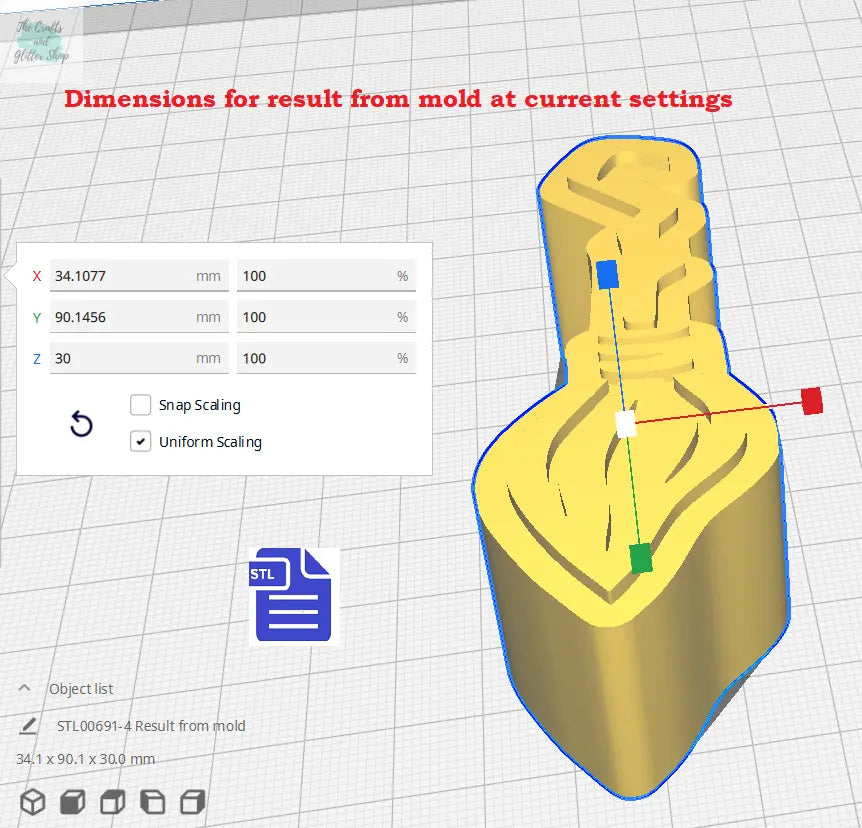Click the reset scale arrow icon

tap(80, 424)
